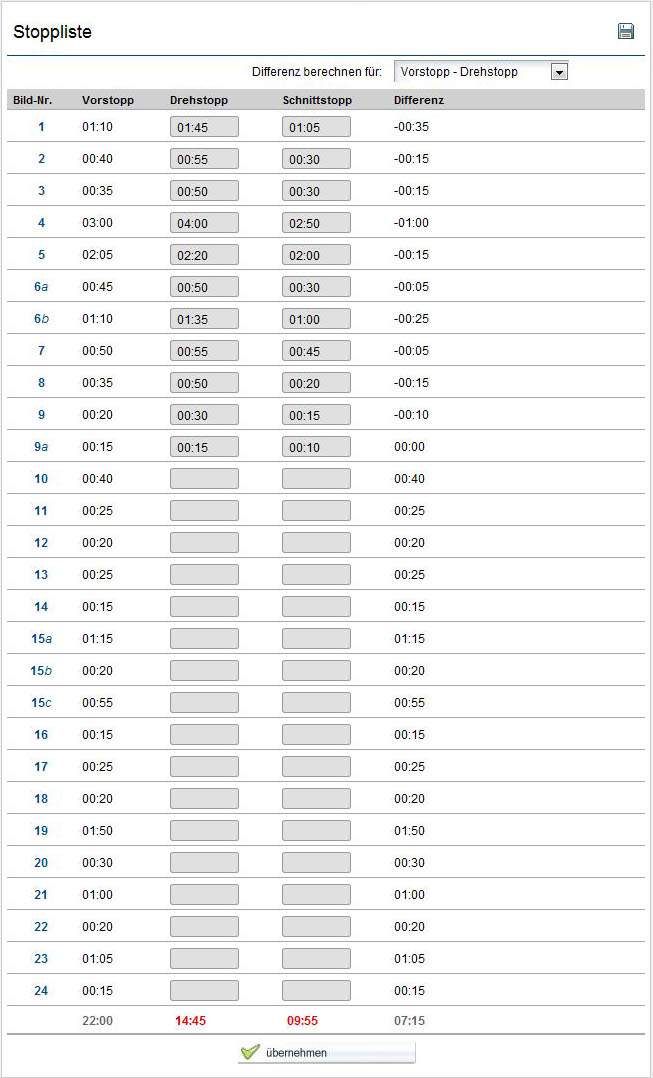Viewport: 653px width, 1078px height.
Task: Focus empty Schnittstopp field for Bild 10
Action: pos(316,478)
